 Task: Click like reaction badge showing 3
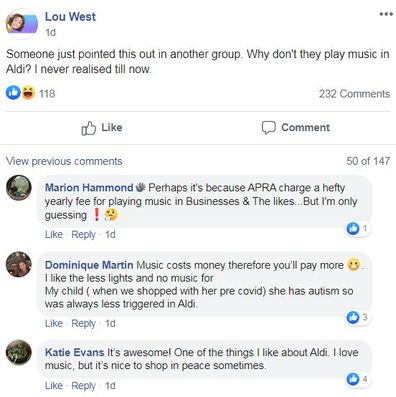coord(357,317)
